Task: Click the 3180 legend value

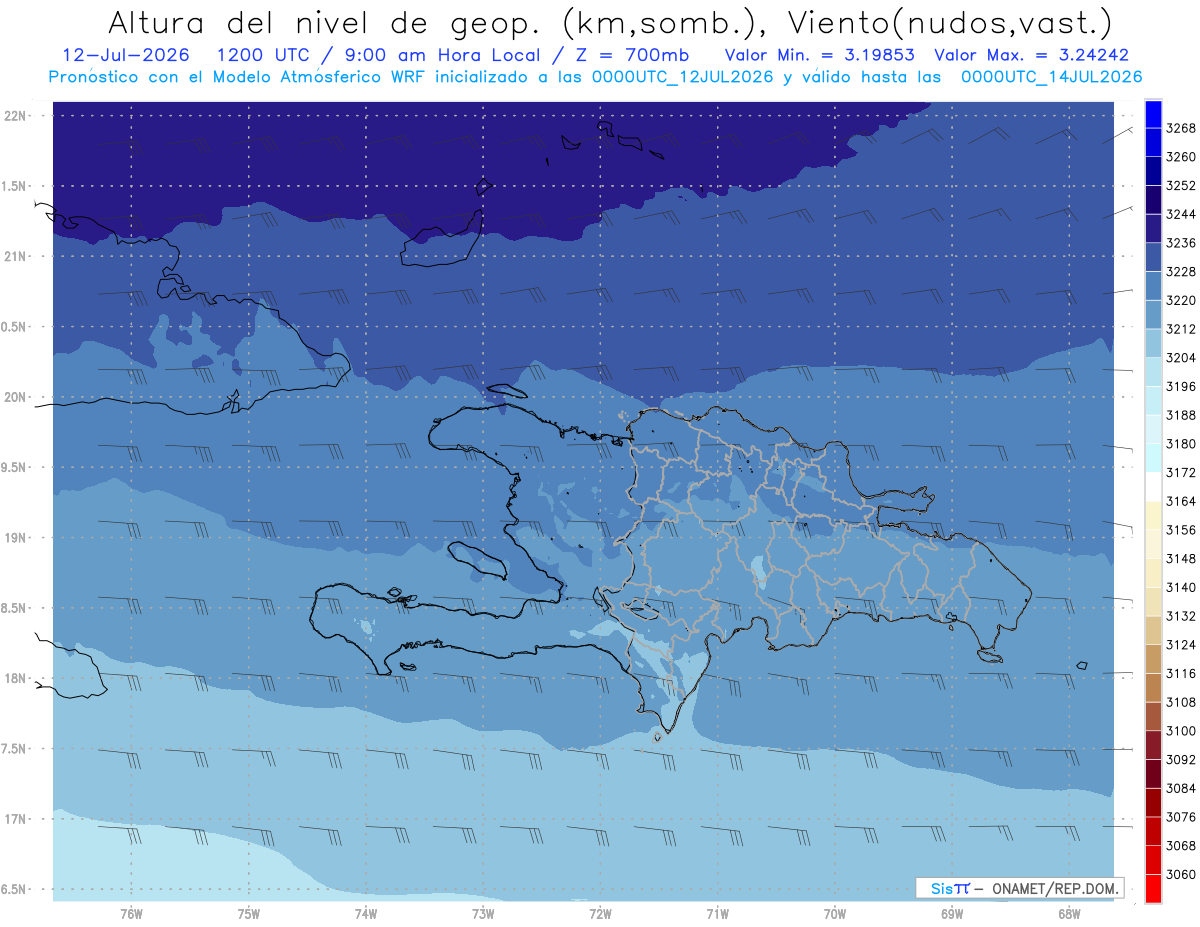Action: click(1181, 444)
